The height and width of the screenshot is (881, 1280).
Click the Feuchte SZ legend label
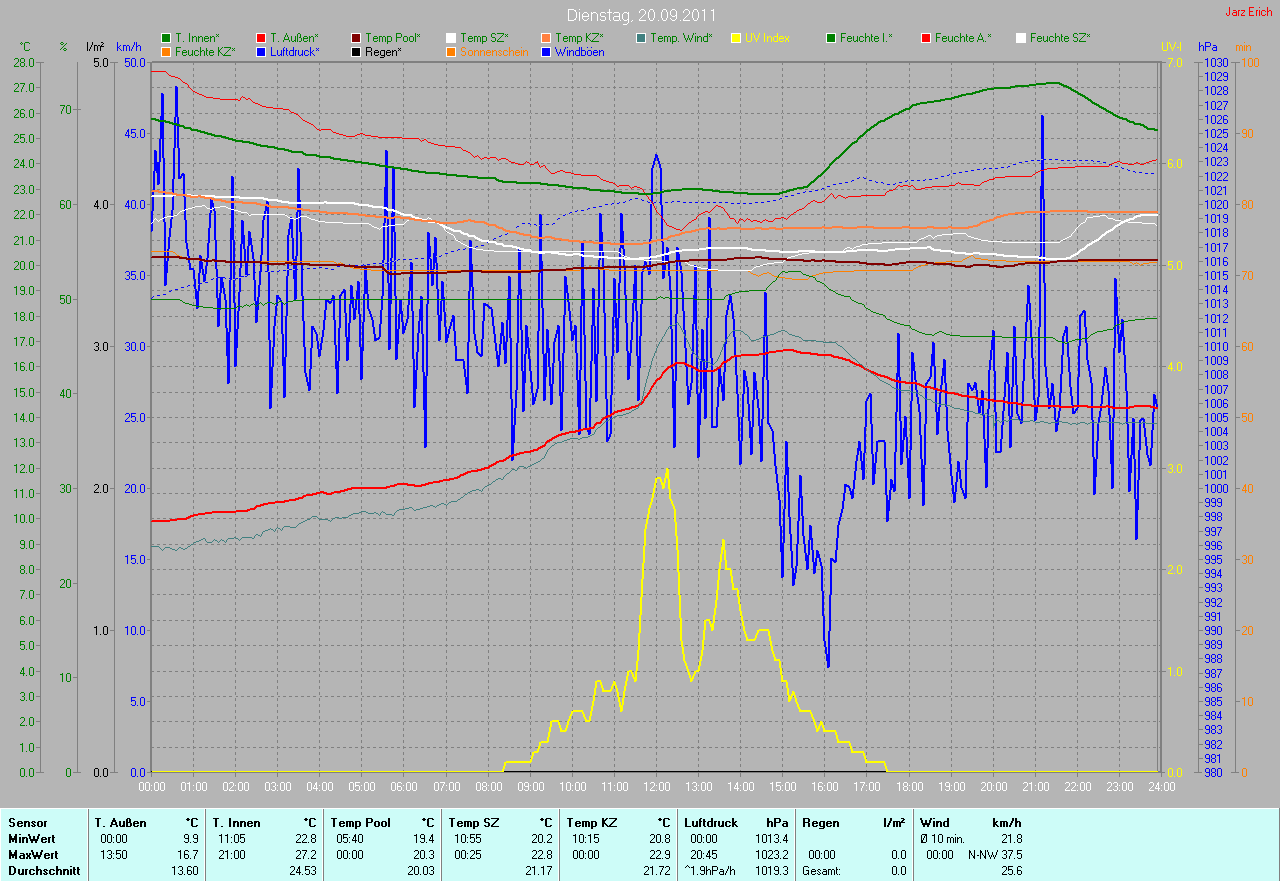tap(1059, 38)
